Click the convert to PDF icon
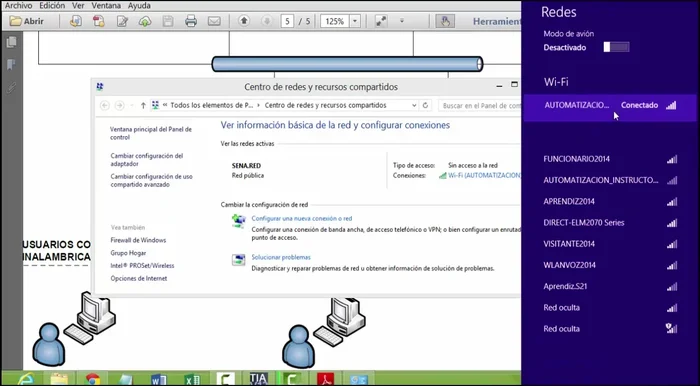Screen dimensions: 700x386 click(98, 21)
